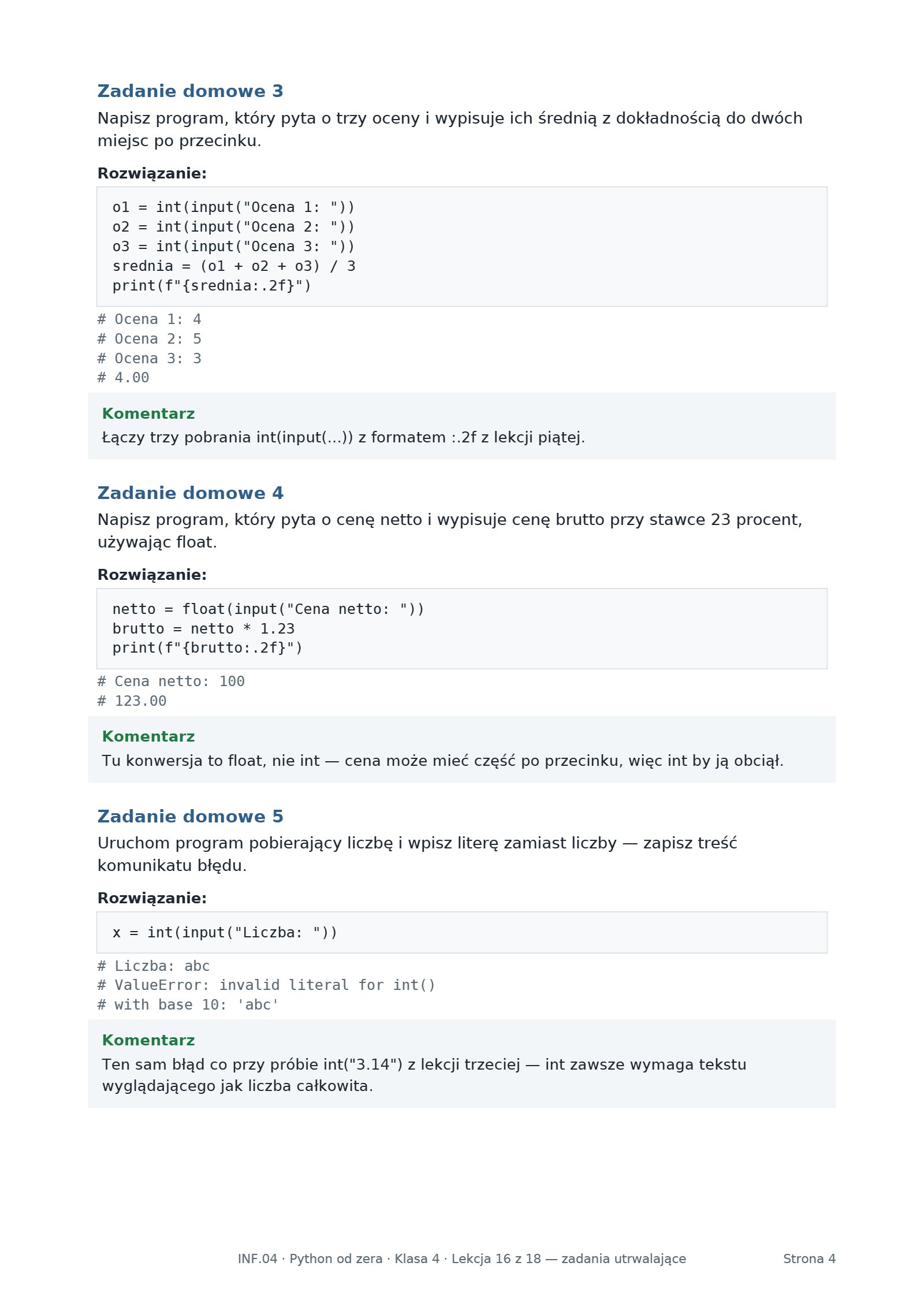Image resolution: width=924 pixels, height=1307 pixels.
Task: Click the heading Zadanie domowe 3
Action: (x=190, y=91)
